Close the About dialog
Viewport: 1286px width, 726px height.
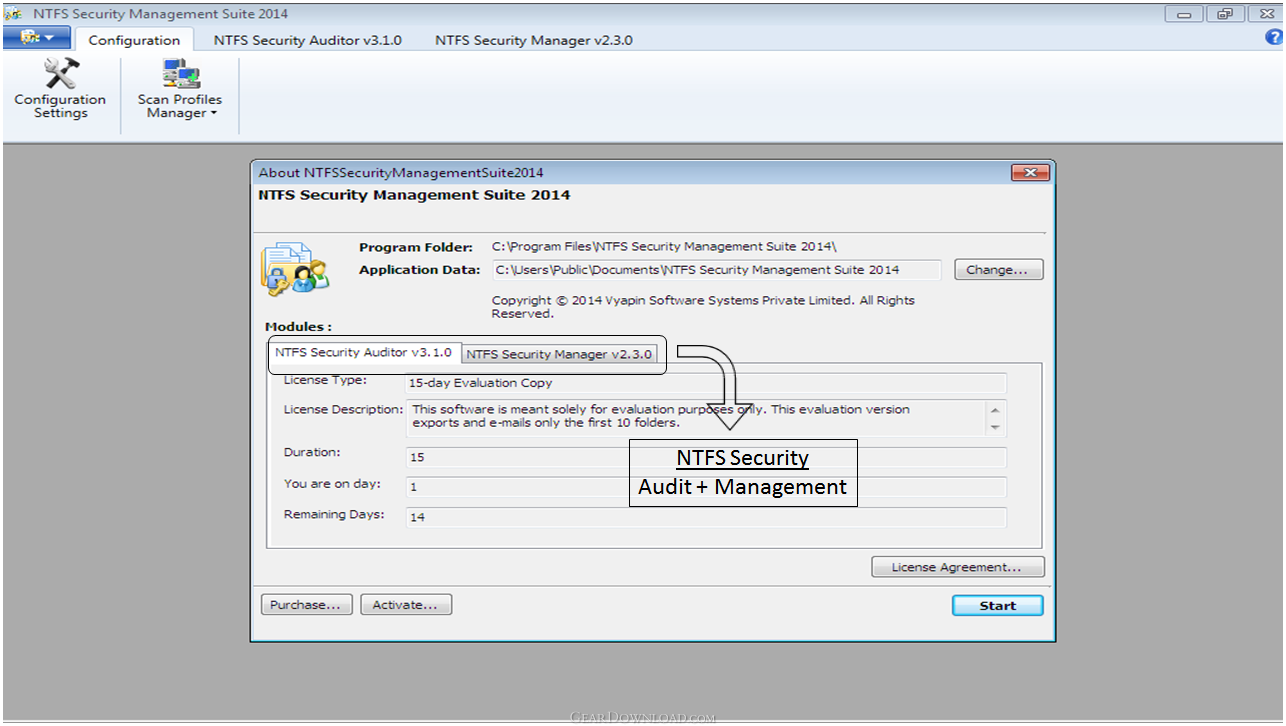point(1030,172)
